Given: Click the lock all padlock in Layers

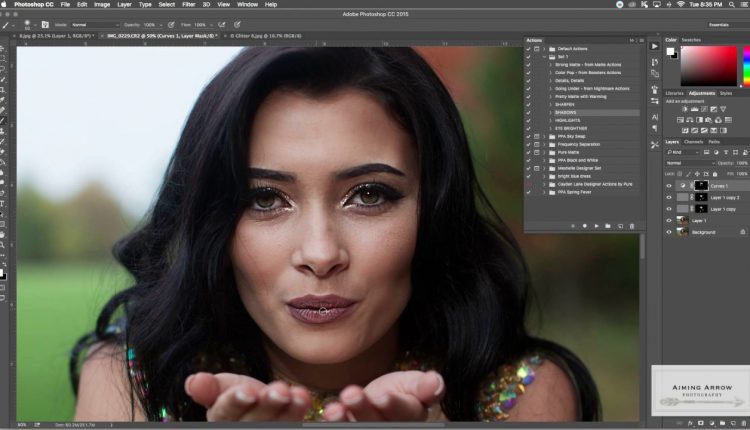Looking at the screenshot, I should (x=715, y=174).
